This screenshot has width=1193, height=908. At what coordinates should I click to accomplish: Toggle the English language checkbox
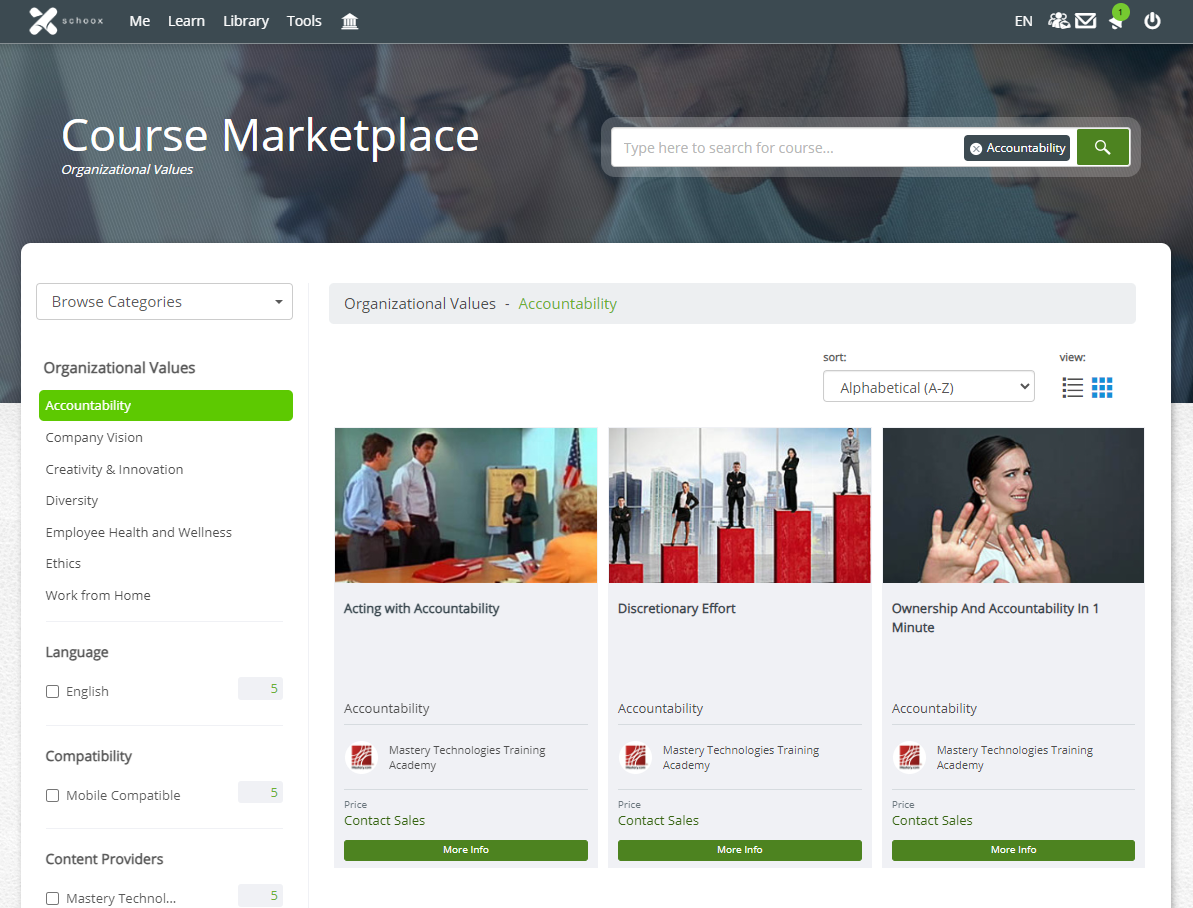pyautogui.click(x=52, y=691)
